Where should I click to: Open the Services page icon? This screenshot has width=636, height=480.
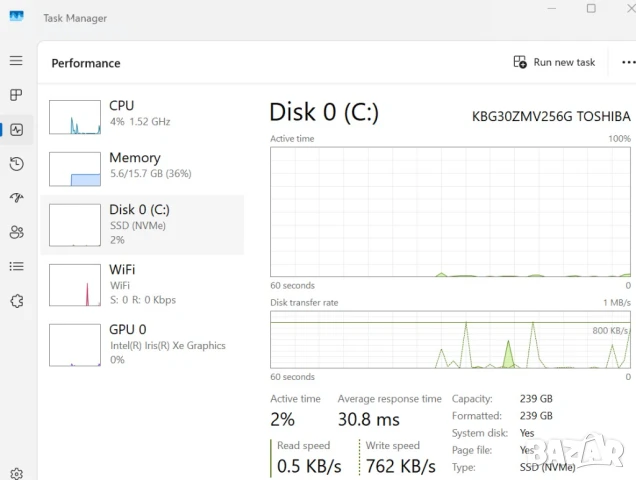tap(16, 301)
